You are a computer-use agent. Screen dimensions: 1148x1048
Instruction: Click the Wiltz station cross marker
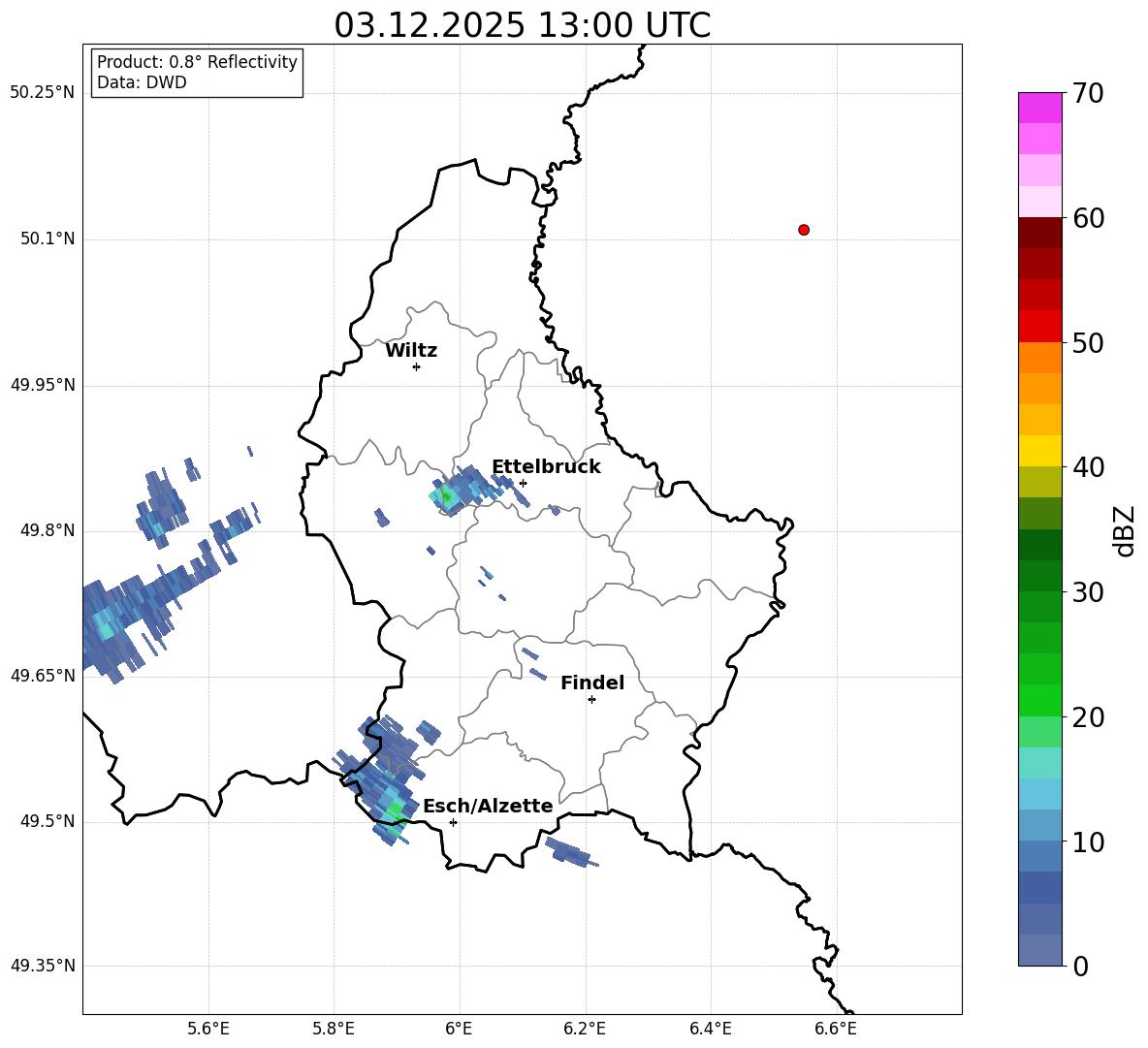tap(416, 366)
